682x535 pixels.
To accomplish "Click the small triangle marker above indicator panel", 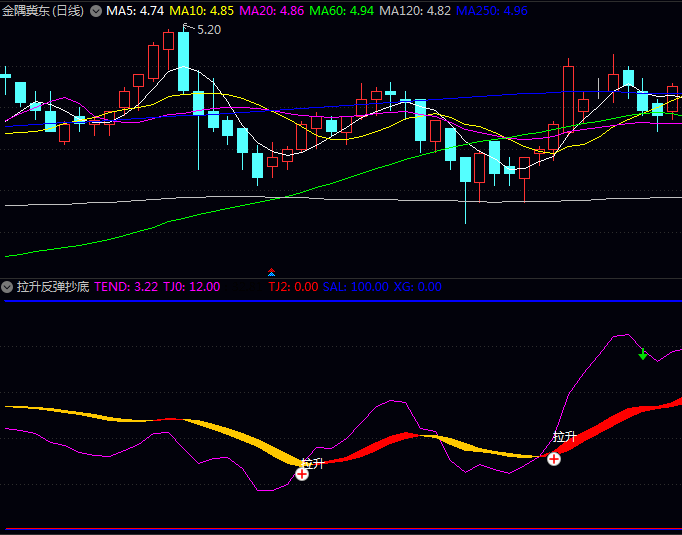I will 271,272.
